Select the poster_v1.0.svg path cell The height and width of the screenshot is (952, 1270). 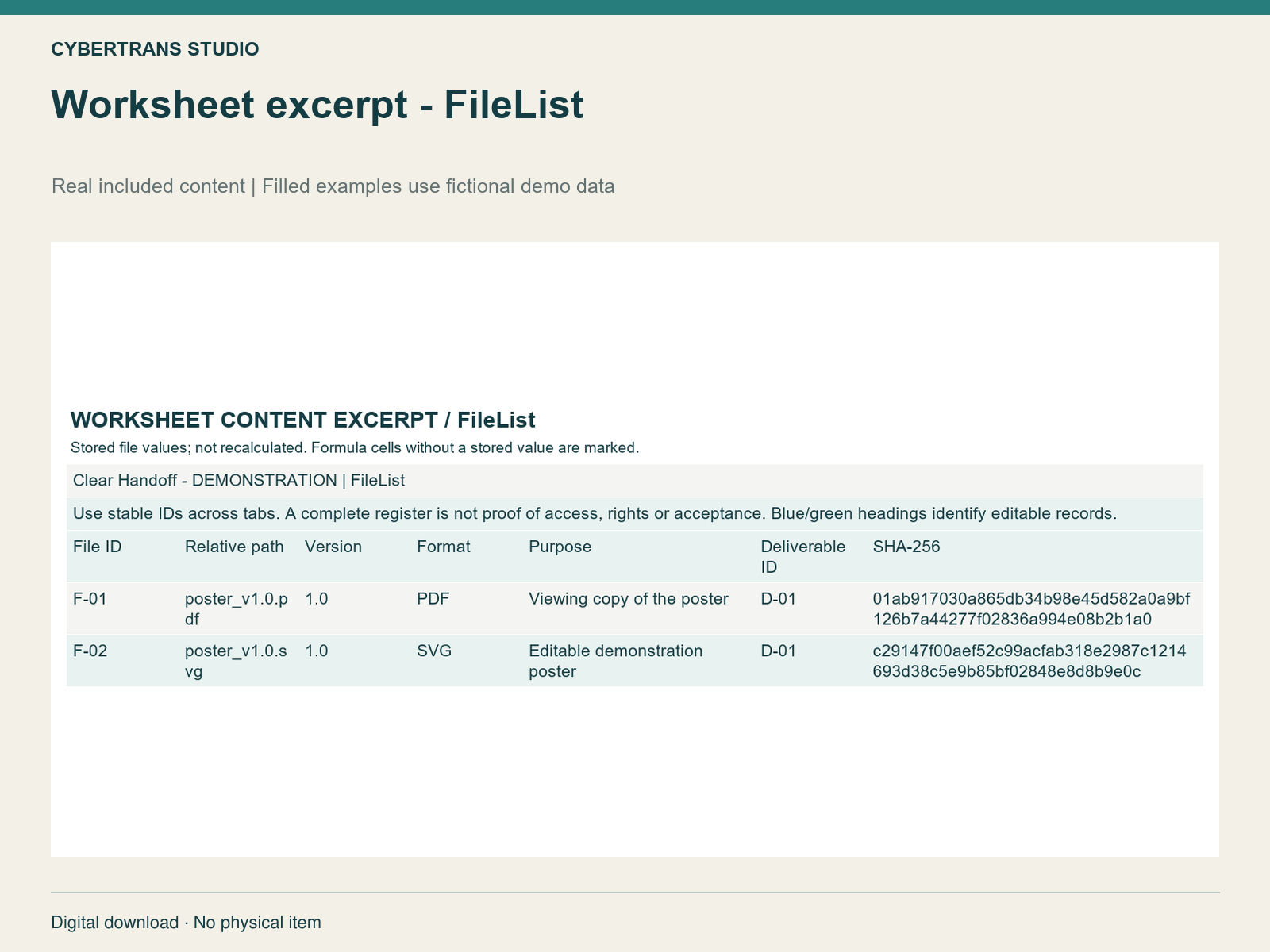tap(237, 662)
